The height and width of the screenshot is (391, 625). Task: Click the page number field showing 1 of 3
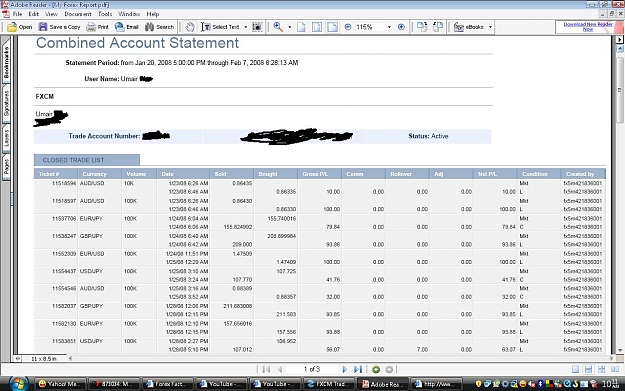click(x=312, y=369)
